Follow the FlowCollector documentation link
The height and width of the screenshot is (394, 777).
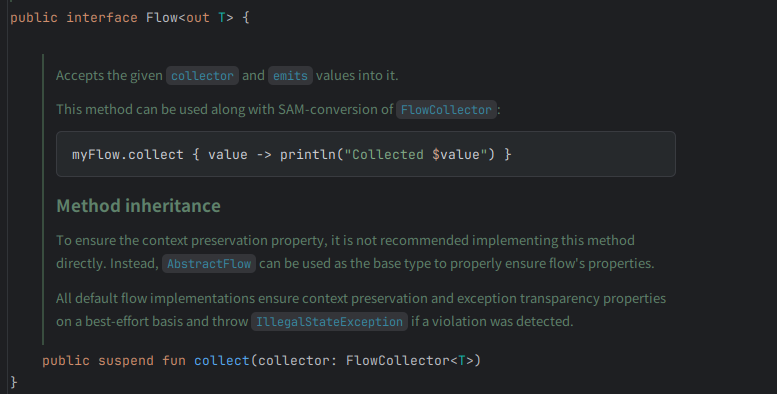(x=446, y=110)
